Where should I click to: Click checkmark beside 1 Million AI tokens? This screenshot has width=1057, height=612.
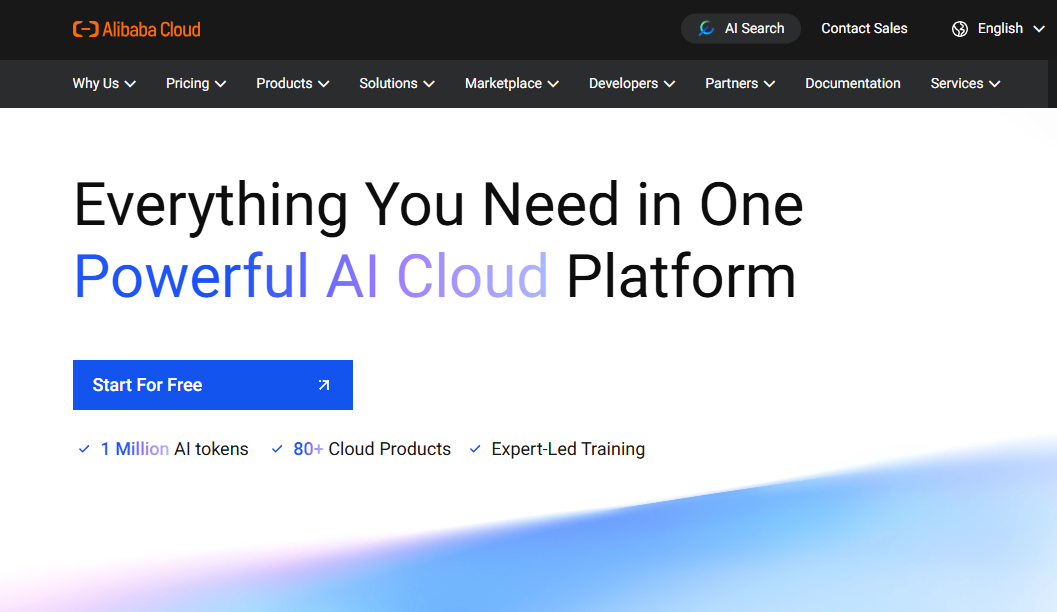point(84,449)
